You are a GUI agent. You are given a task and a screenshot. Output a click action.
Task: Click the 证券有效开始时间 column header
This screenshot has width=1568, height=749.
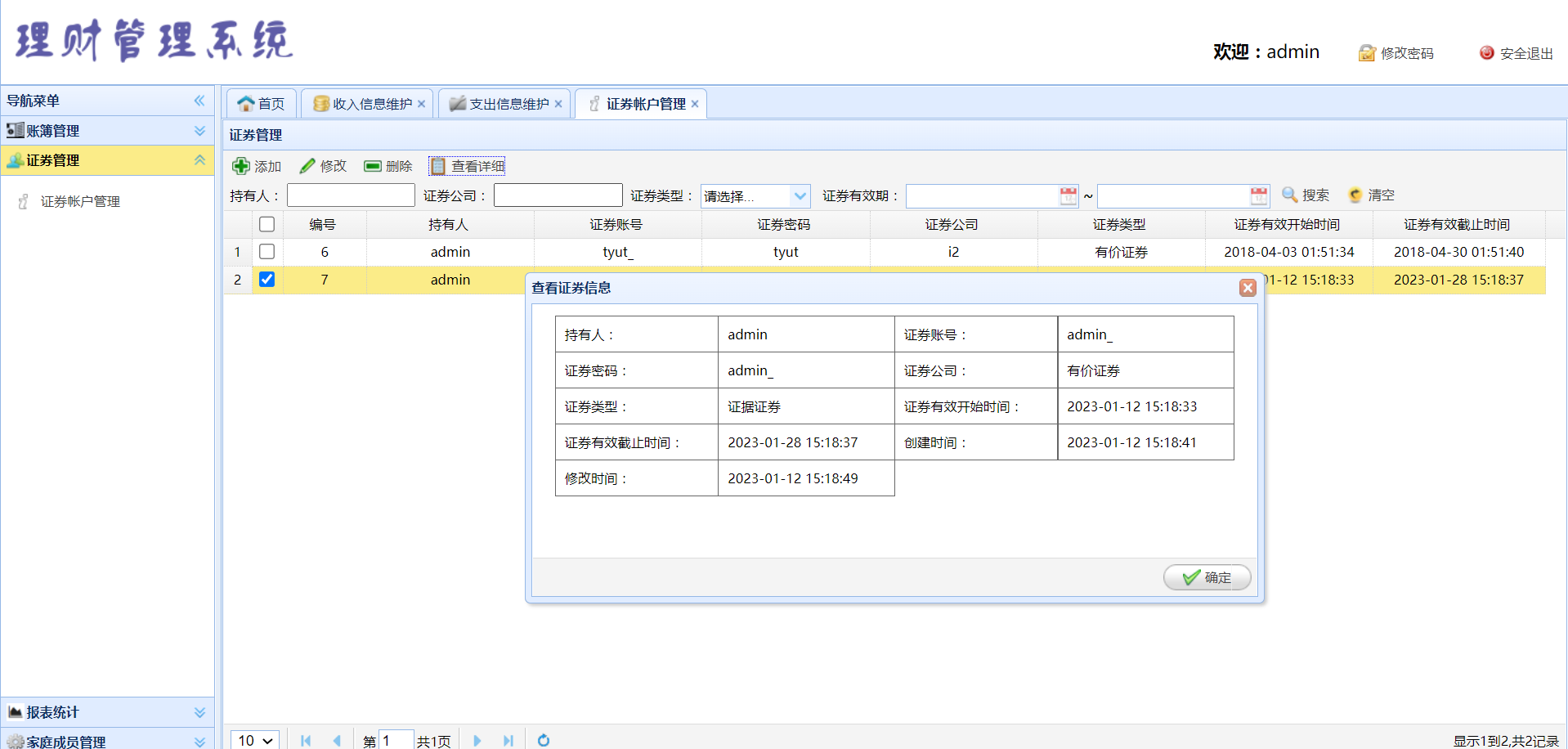(1288, 224)
